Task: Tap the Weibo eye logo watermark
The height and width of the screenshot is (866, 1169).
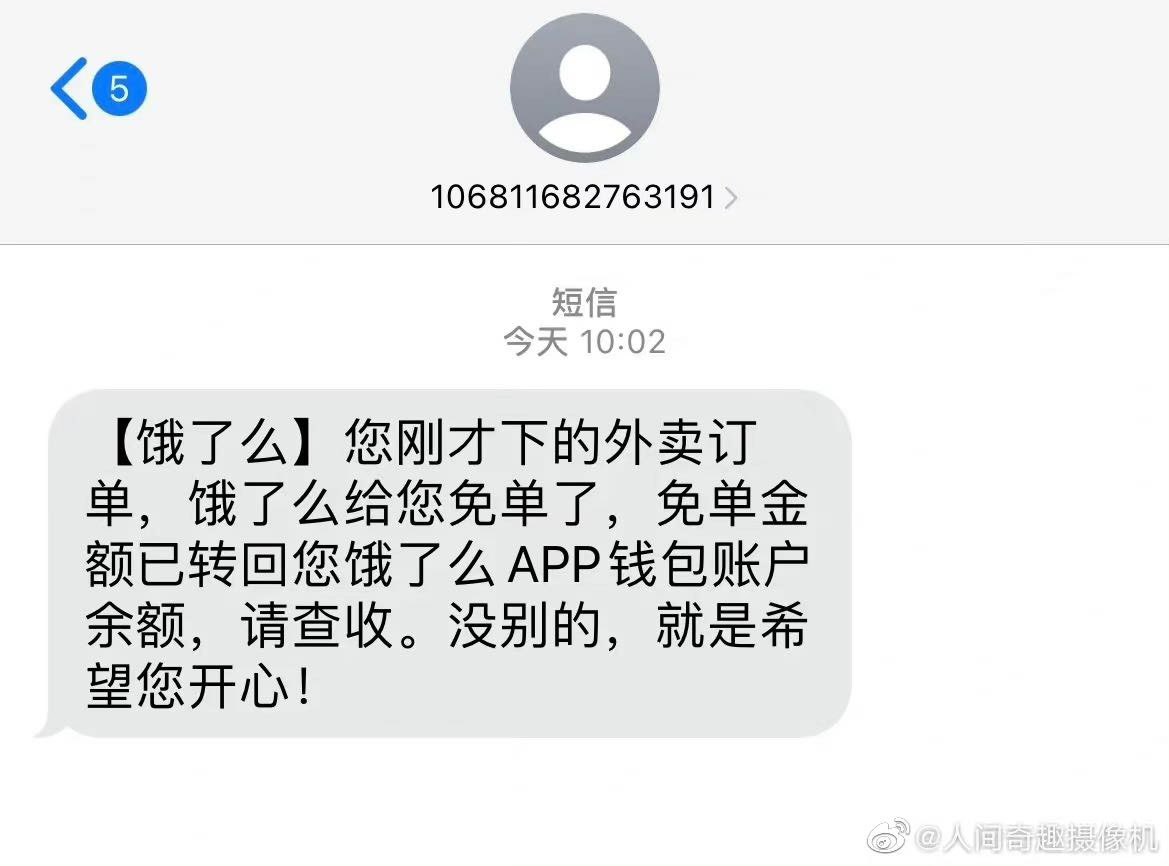Action: (x=887, y=835)
